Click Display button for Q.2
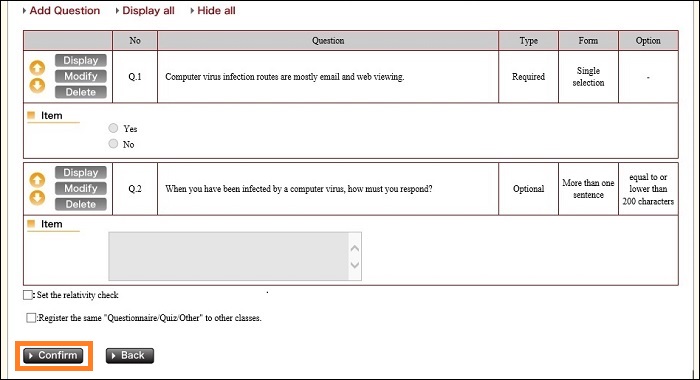The image size is (700, 380). click(x=81, y=172)
